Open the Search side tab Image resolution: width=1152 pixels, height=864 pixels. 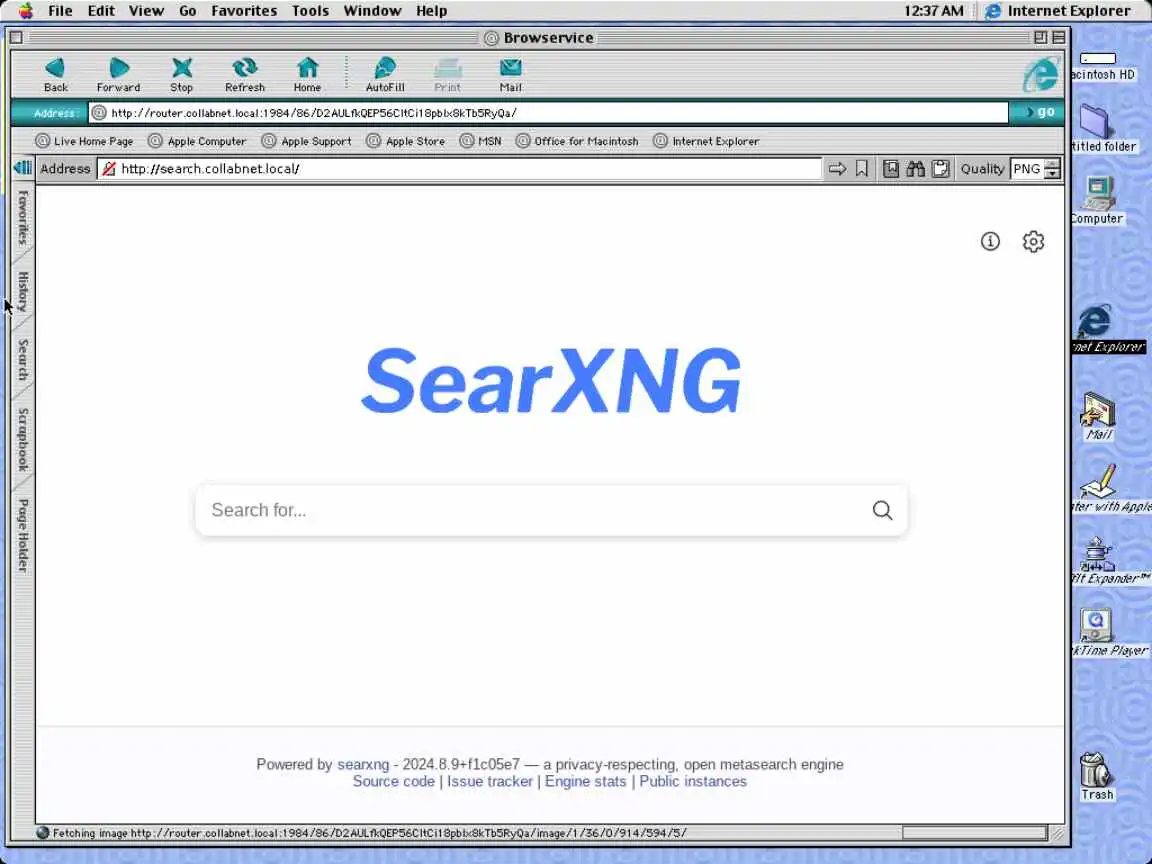[x=24, y=360]
